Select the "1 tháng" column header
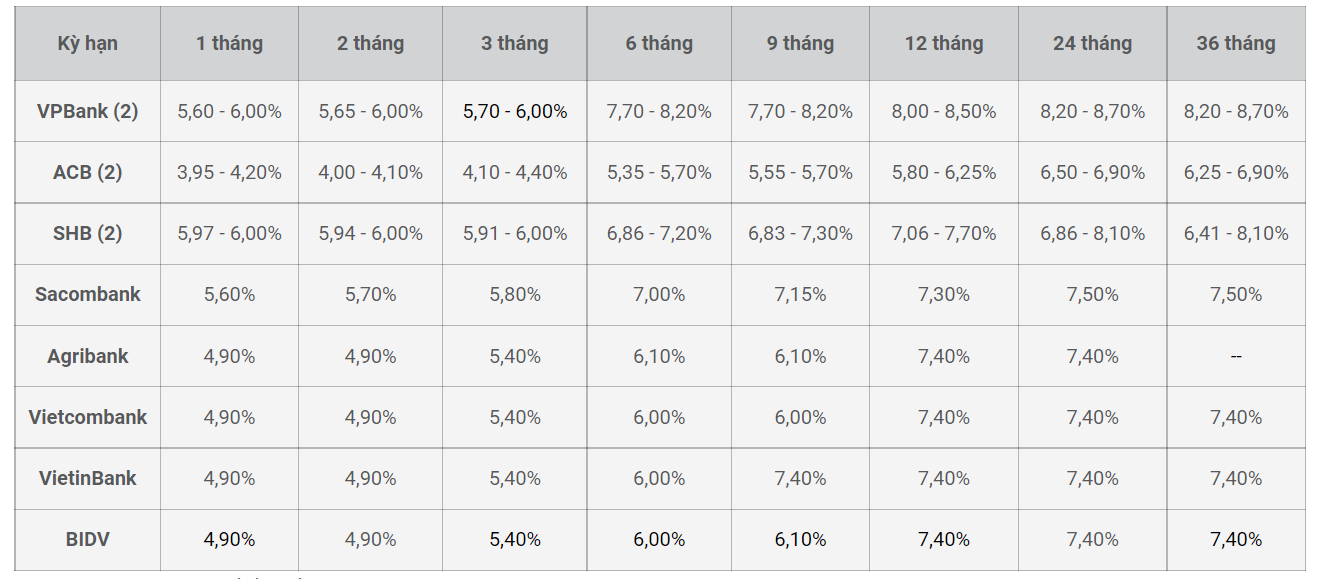 pos(229,44)
